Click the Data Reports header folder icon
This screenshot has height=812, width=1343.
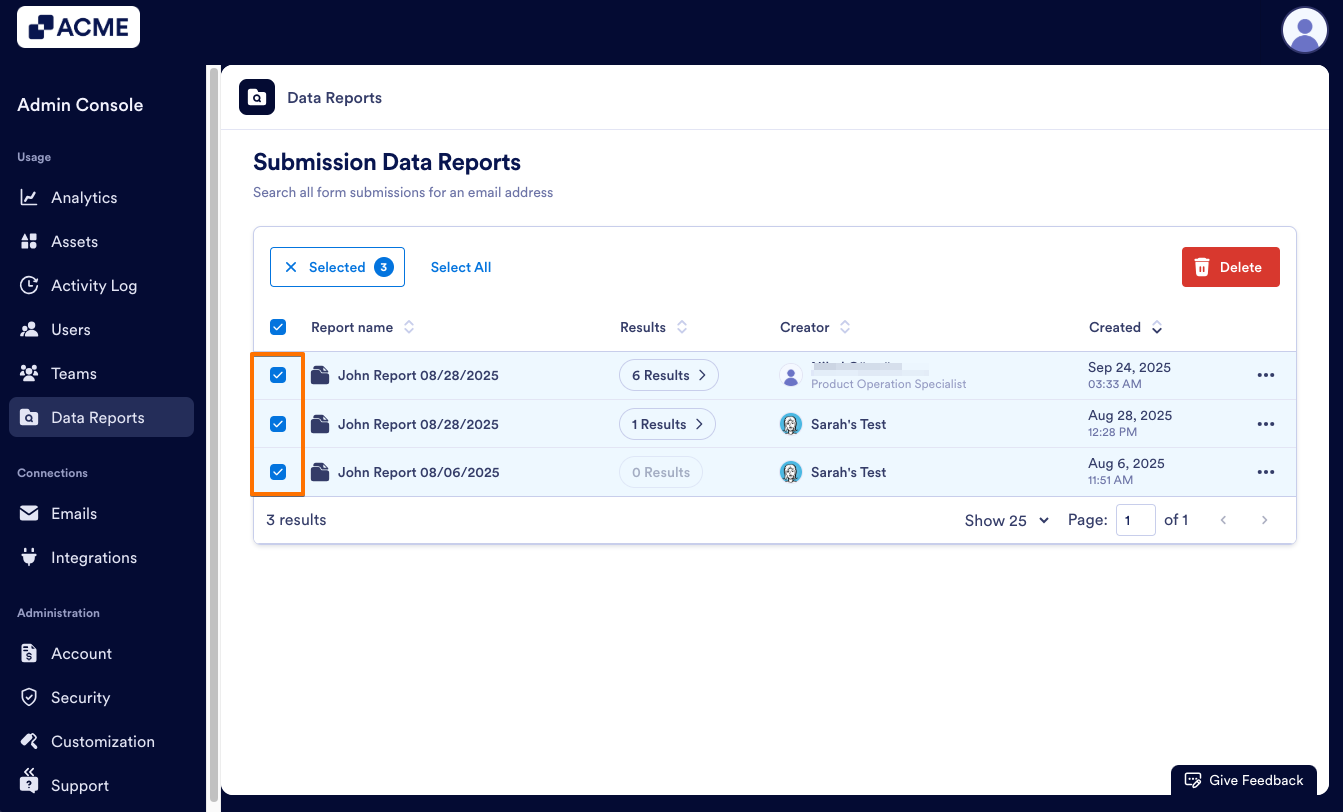click(257, 97)
